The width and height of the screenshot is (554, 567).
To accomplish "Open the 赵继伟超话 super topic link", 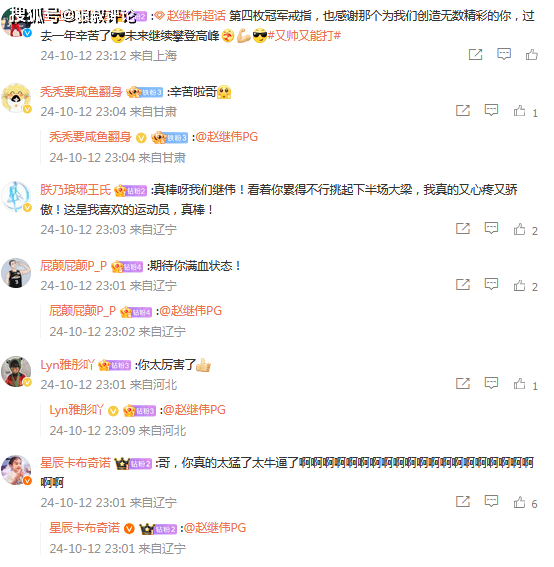I will 196,16.
